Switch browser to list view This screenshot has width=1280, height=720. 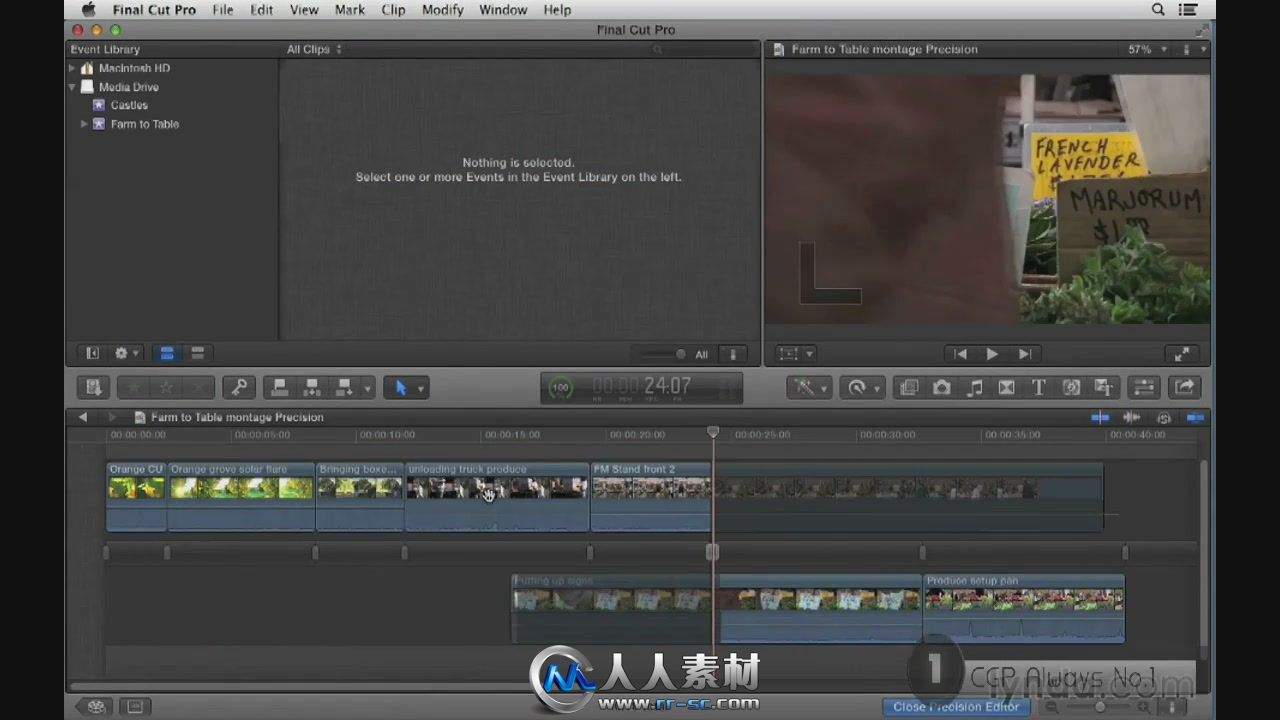tap(198, 353)
